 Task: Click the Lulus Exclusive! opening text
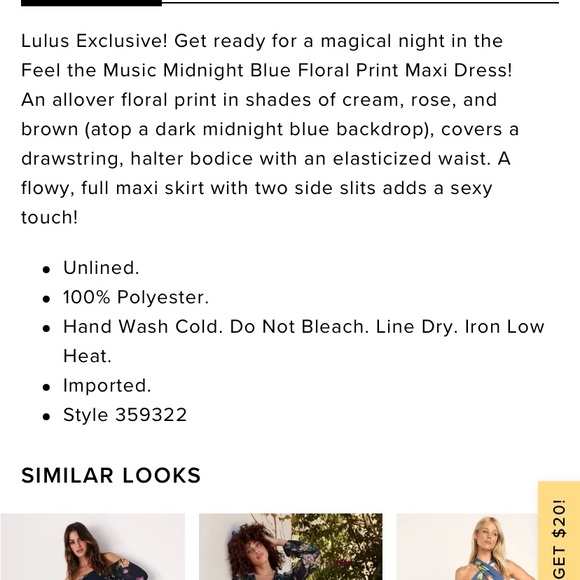(94, 41)
